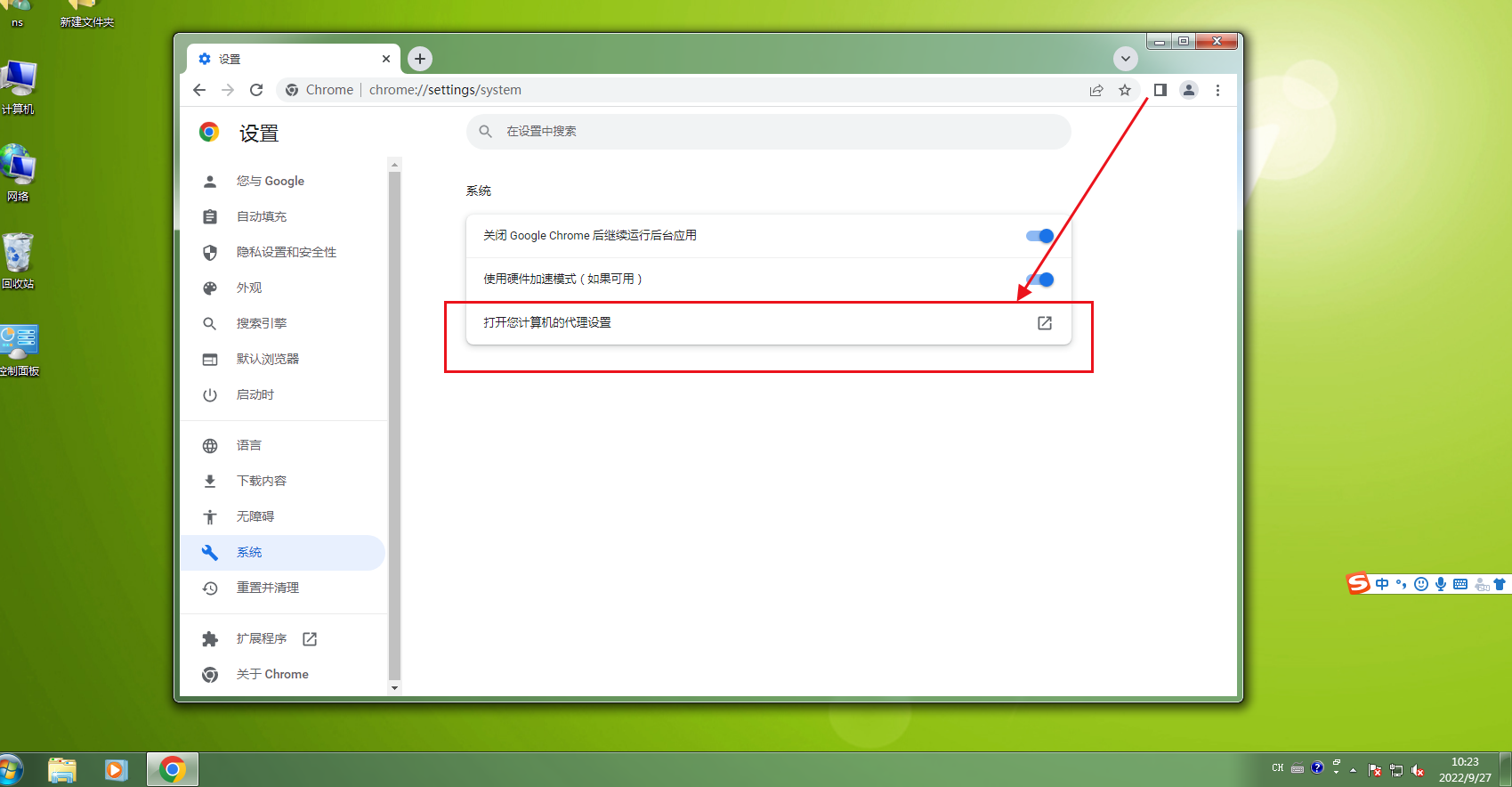
Task: Click Sogou emoji face icon
Action: [x=1421, y=584]
